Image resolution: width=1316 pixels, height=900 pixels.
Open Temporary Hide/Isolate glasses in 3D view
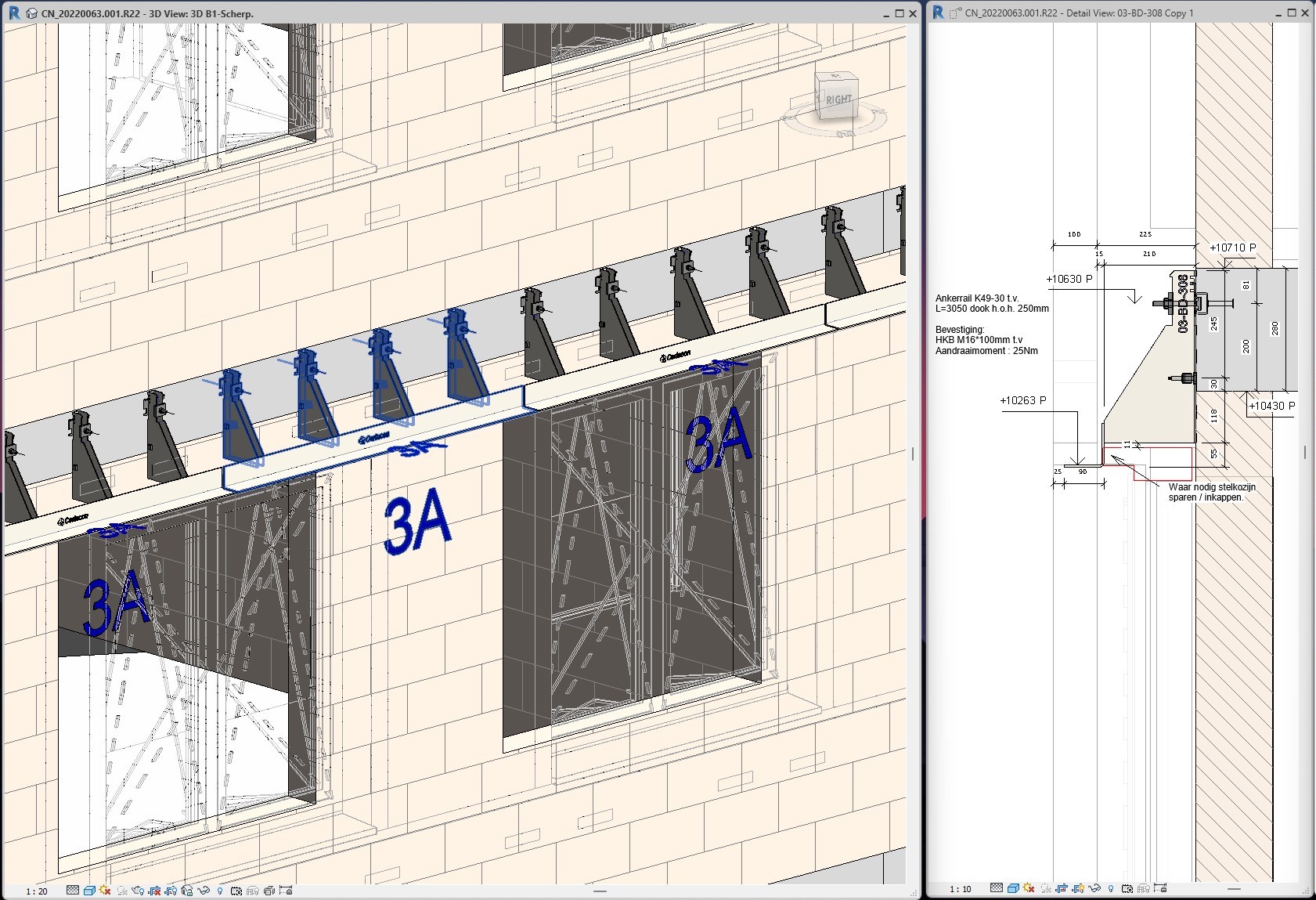coord(204,891)
